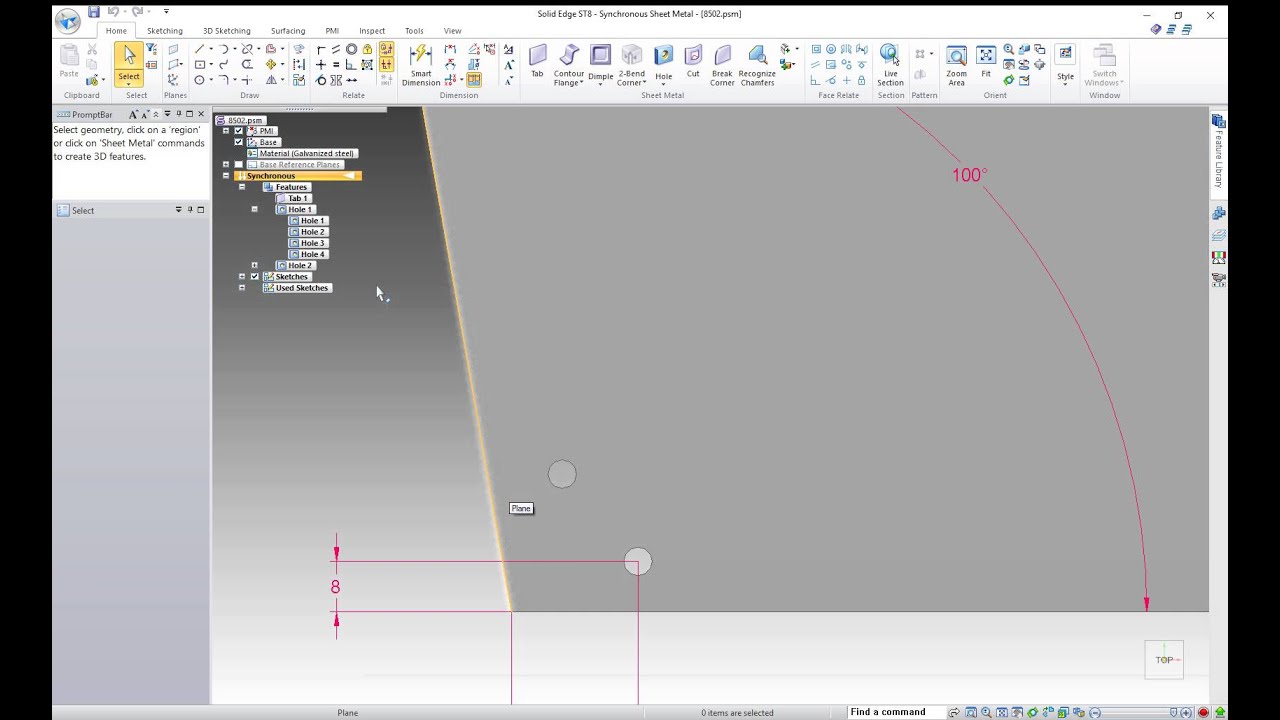The width and height of the screenshot is (1280, 720).
Task: Open the Inspect tab
Action: (x=372, y=31)
